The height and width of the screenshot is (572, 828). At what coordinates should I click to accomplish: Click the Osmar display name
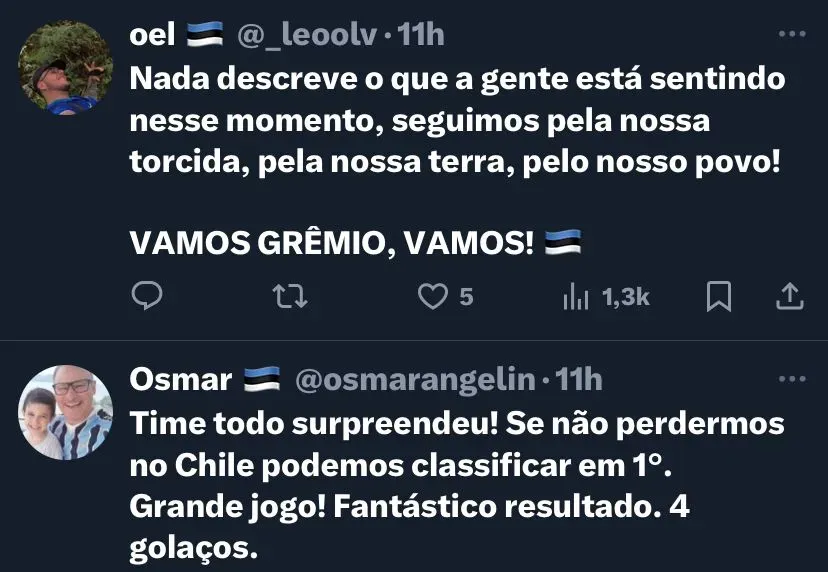click(x=181, y=380)
